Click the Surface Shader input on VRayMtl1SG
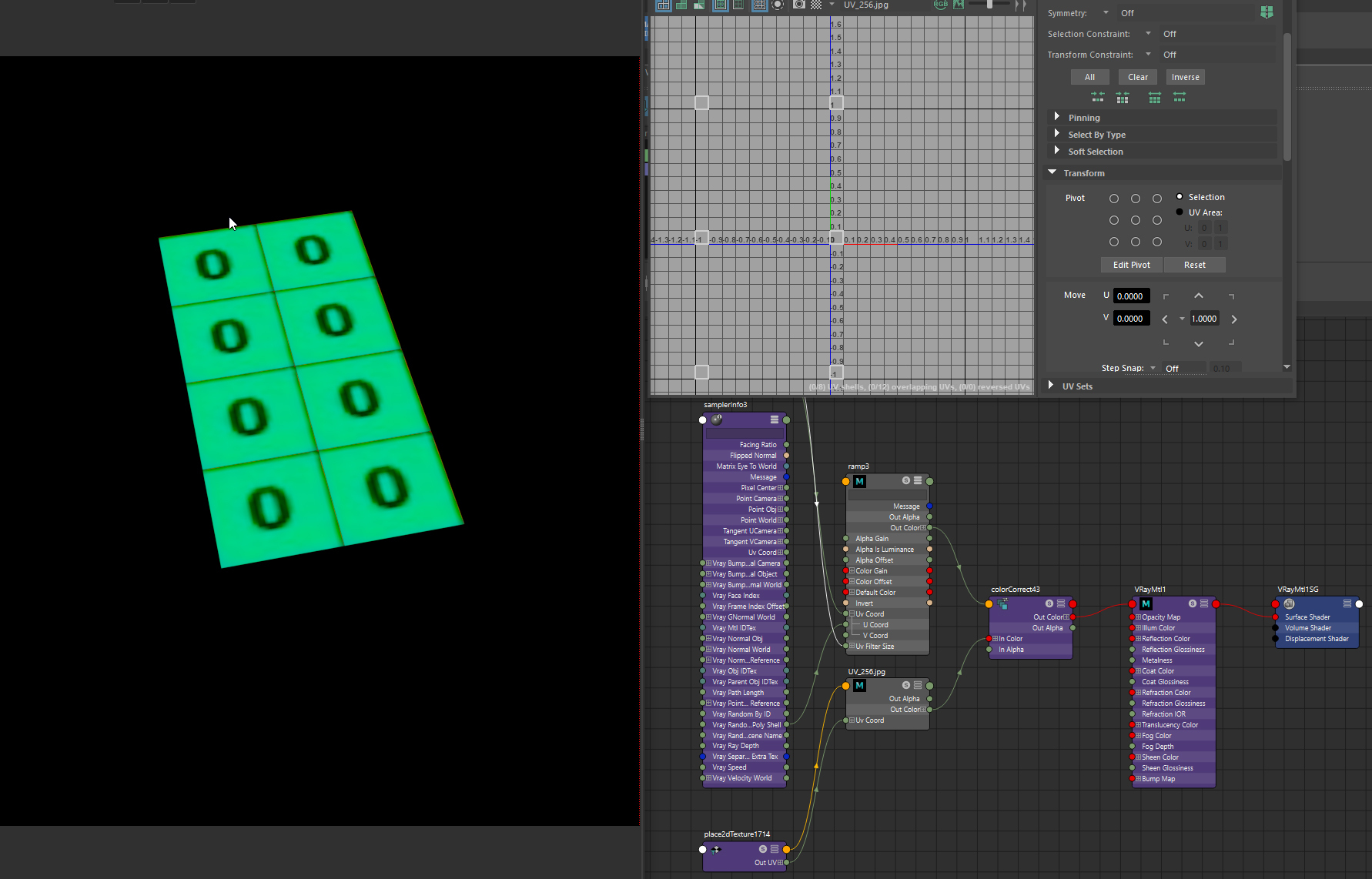Image resolution: width=1372 pixels, height=879 pixels. tap(1275, 617)
